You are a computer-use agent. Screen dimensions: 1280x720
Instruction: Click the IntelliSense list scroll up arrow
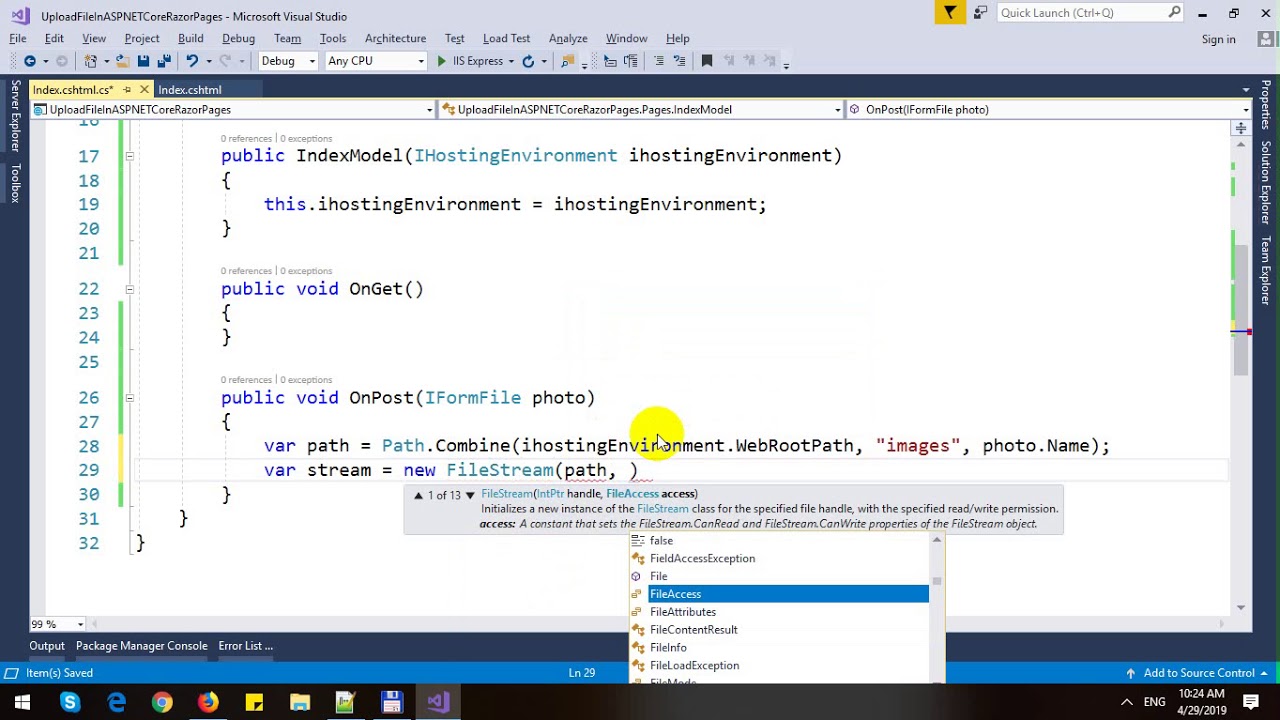937,541
